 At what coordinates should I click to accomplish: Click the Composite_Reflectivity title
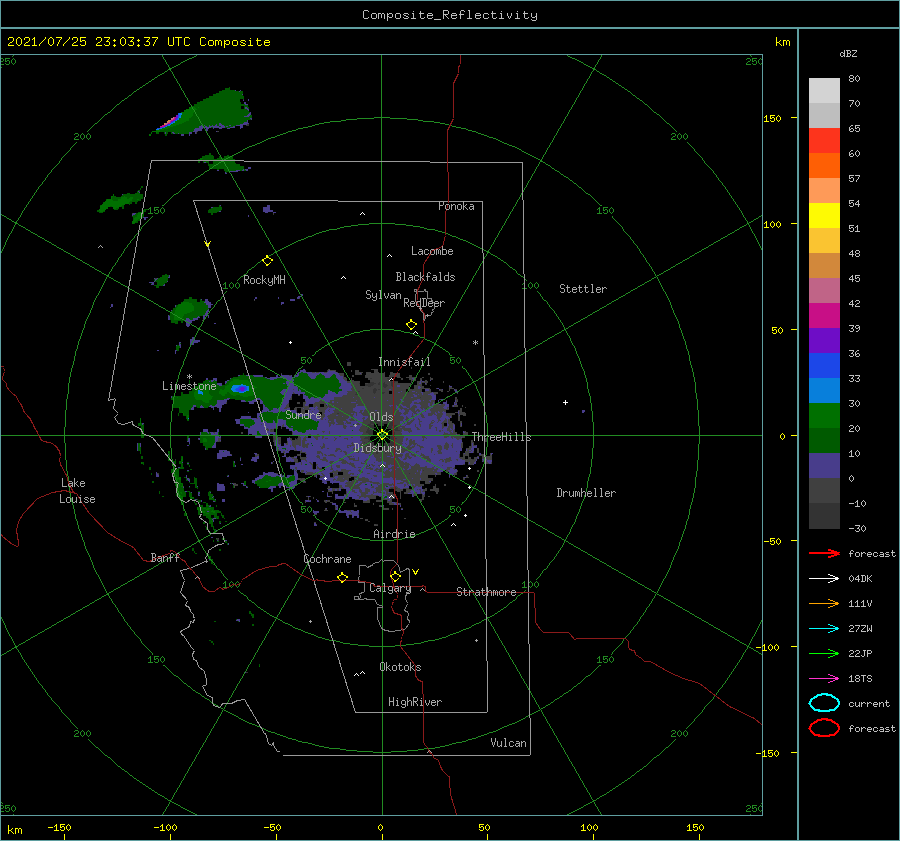pyautogui.click(x=449, y=15)
